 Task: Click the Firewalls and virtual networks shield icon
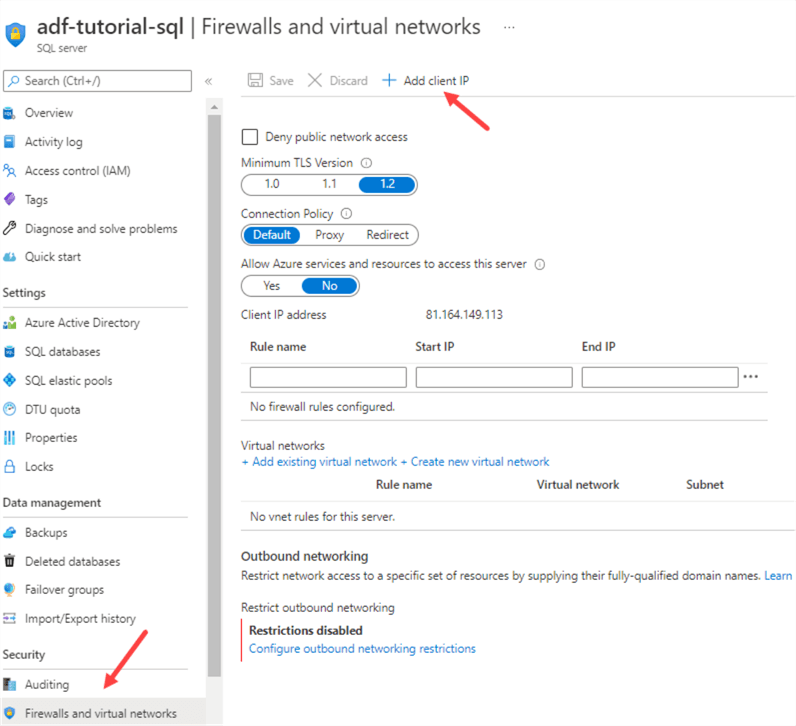click(9, 713)
